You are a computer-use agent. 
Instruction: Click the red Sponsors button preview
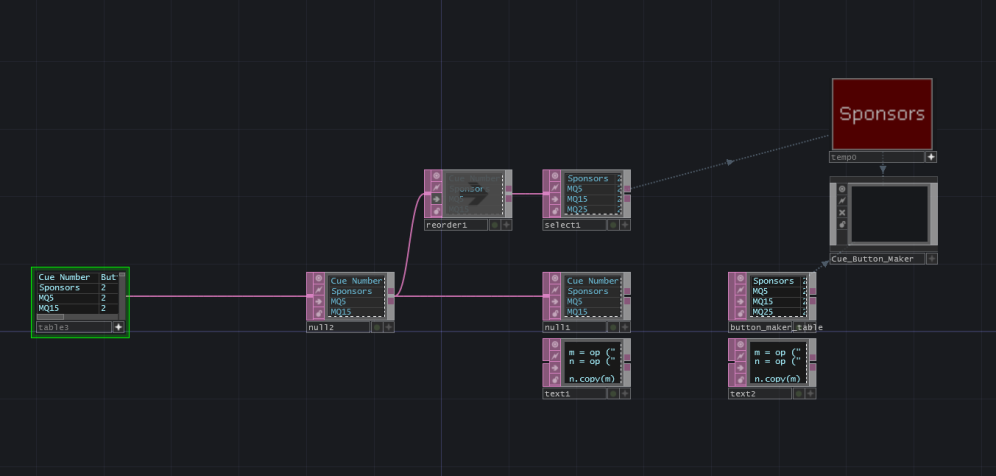pos(881,114)
